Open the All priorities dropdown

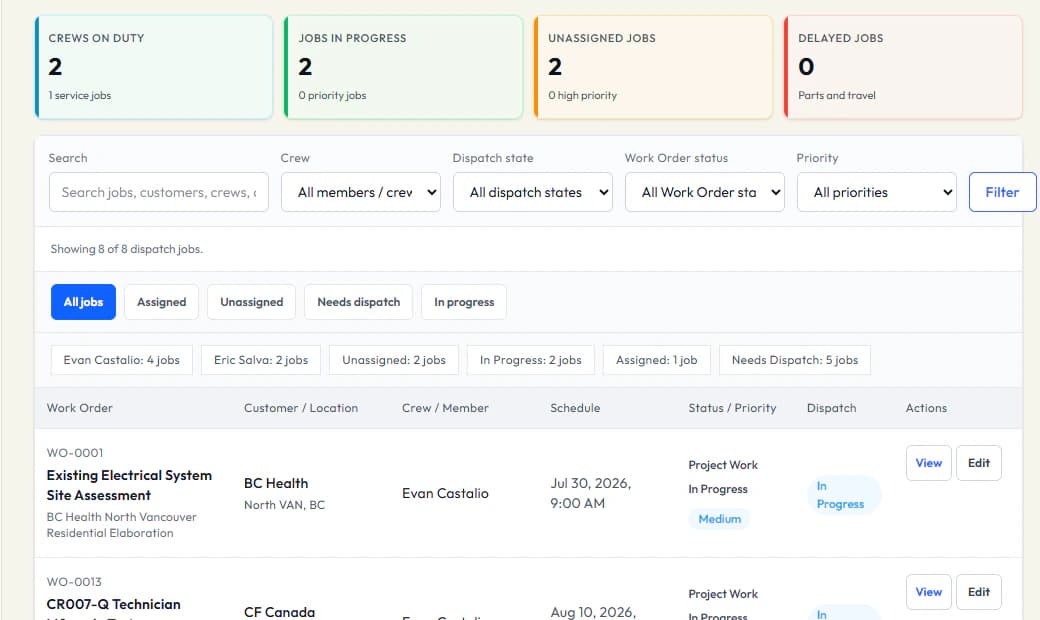click(876, 192)
